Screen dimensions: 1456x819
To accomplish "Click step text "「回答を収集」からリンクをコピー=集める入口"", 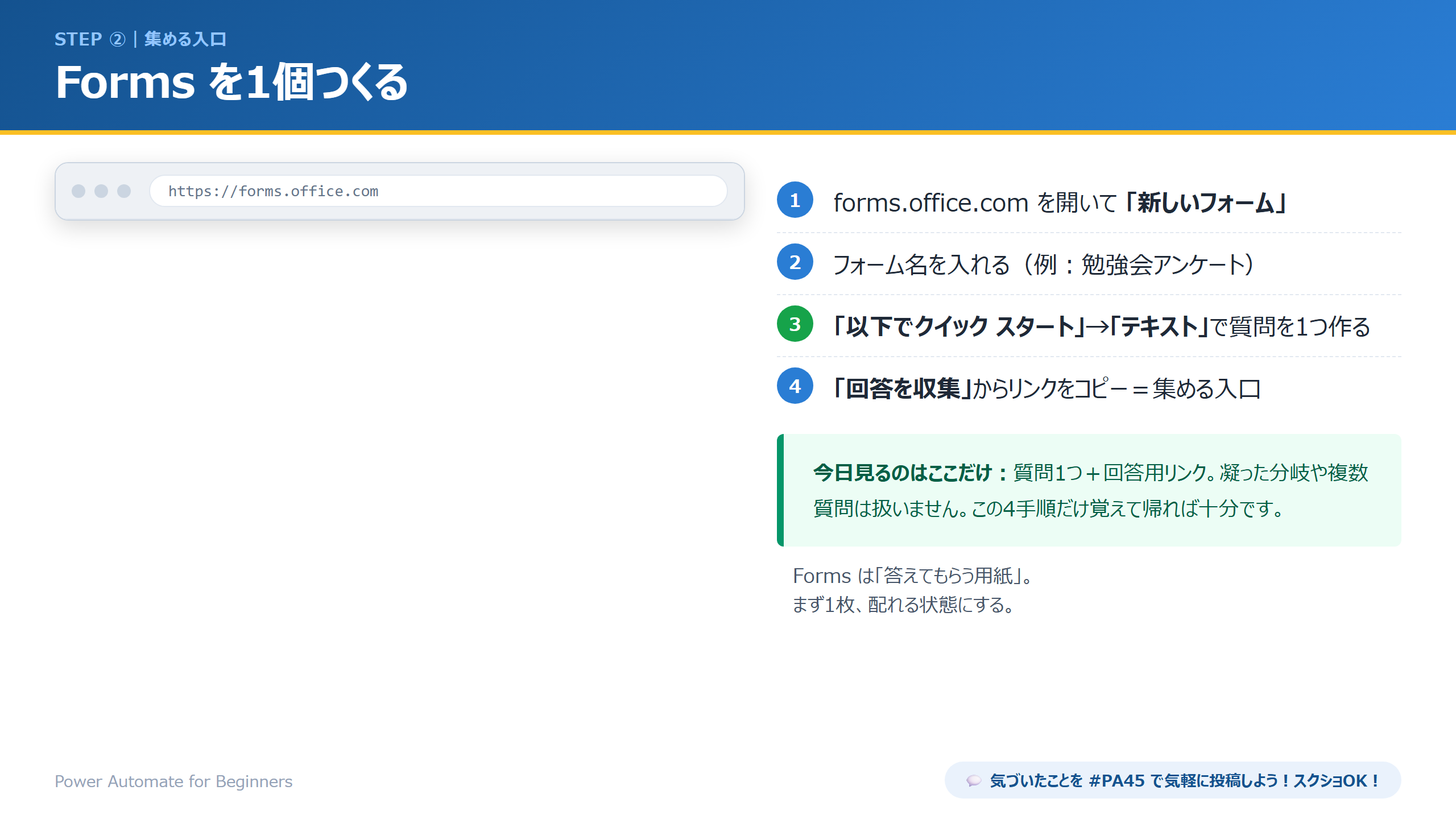I will 1046,388.
